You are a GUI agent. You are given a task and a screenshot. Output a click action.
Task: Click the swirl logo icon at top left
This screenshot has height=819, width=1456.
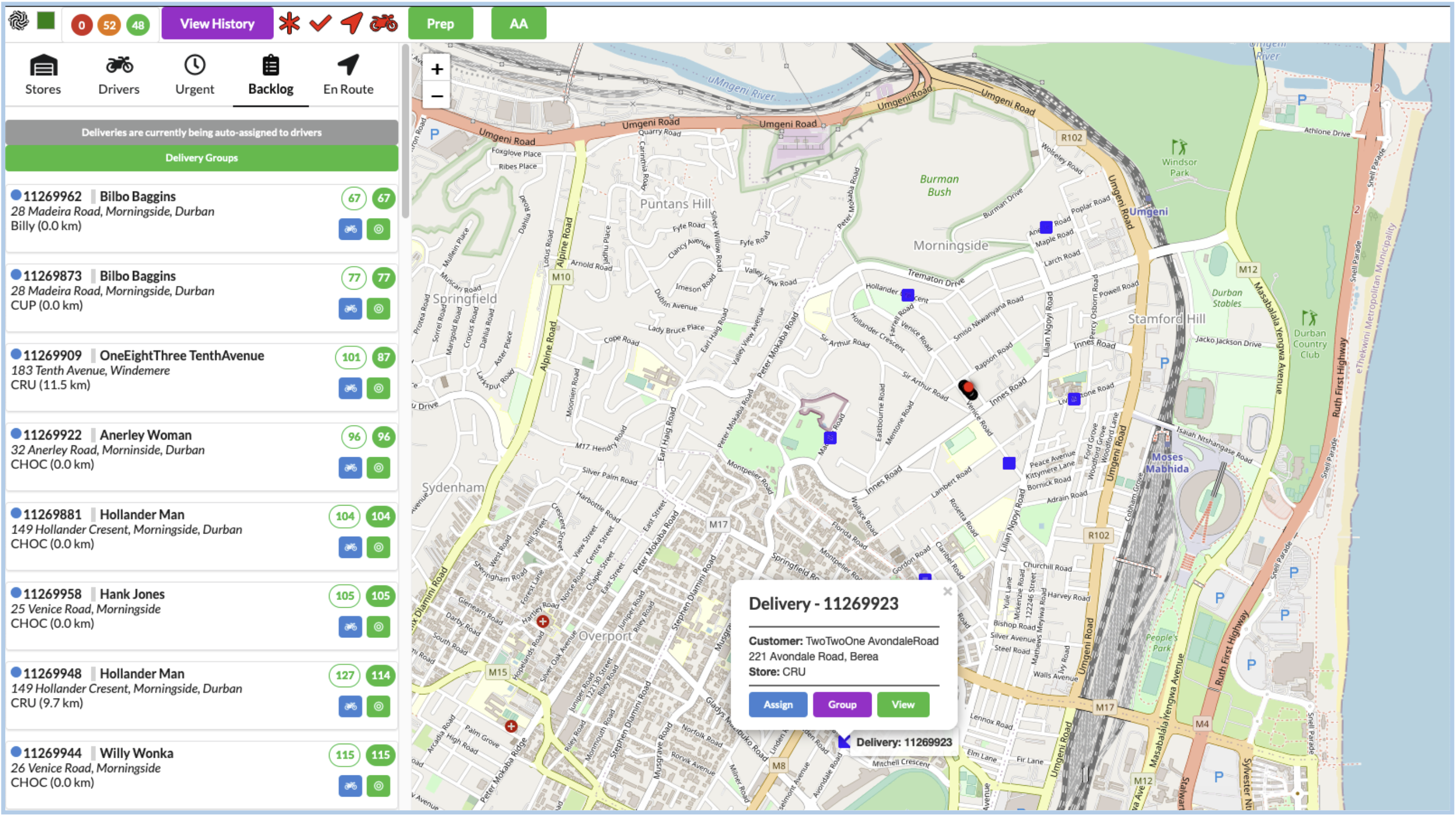pyautogui.click(x=19, y=21)
